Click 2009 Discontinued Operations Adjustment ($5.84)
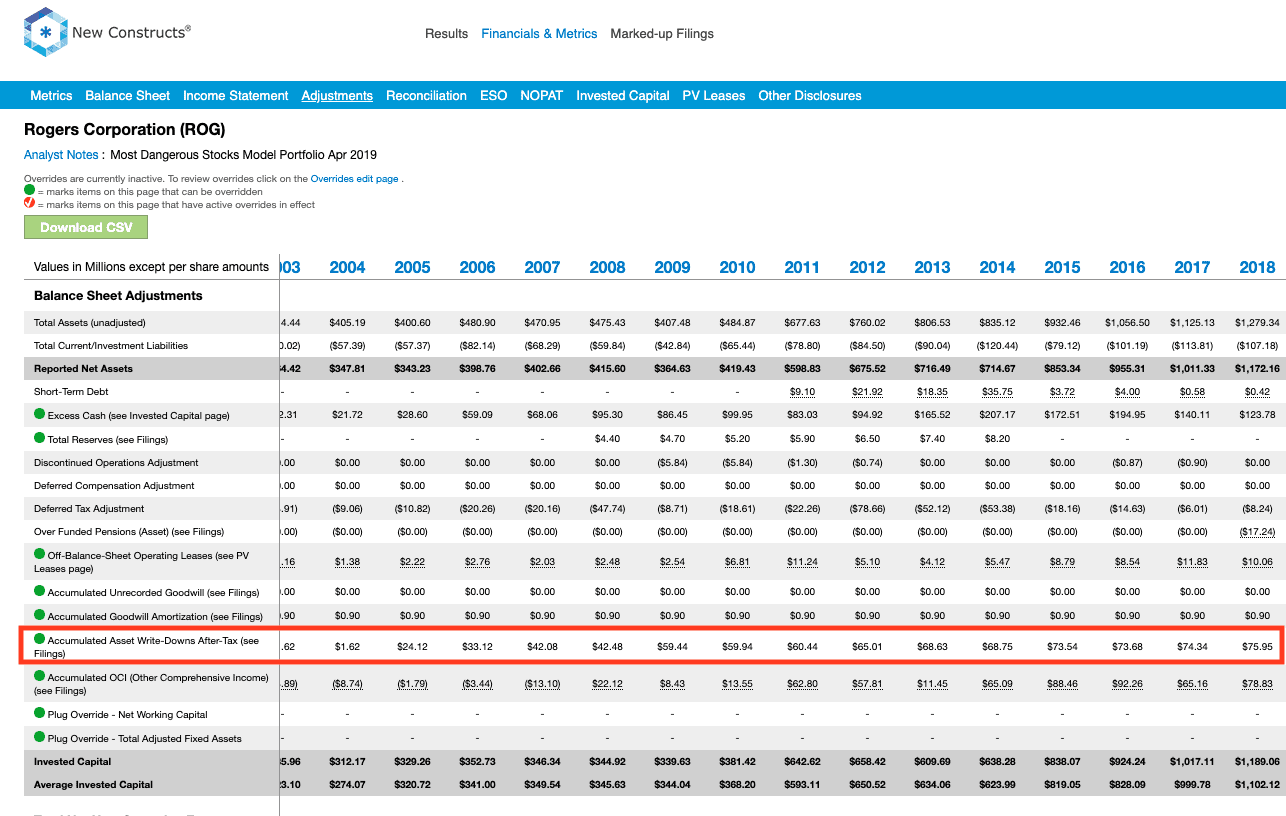This screenshot has height=816, width=1286. [672, 463]
